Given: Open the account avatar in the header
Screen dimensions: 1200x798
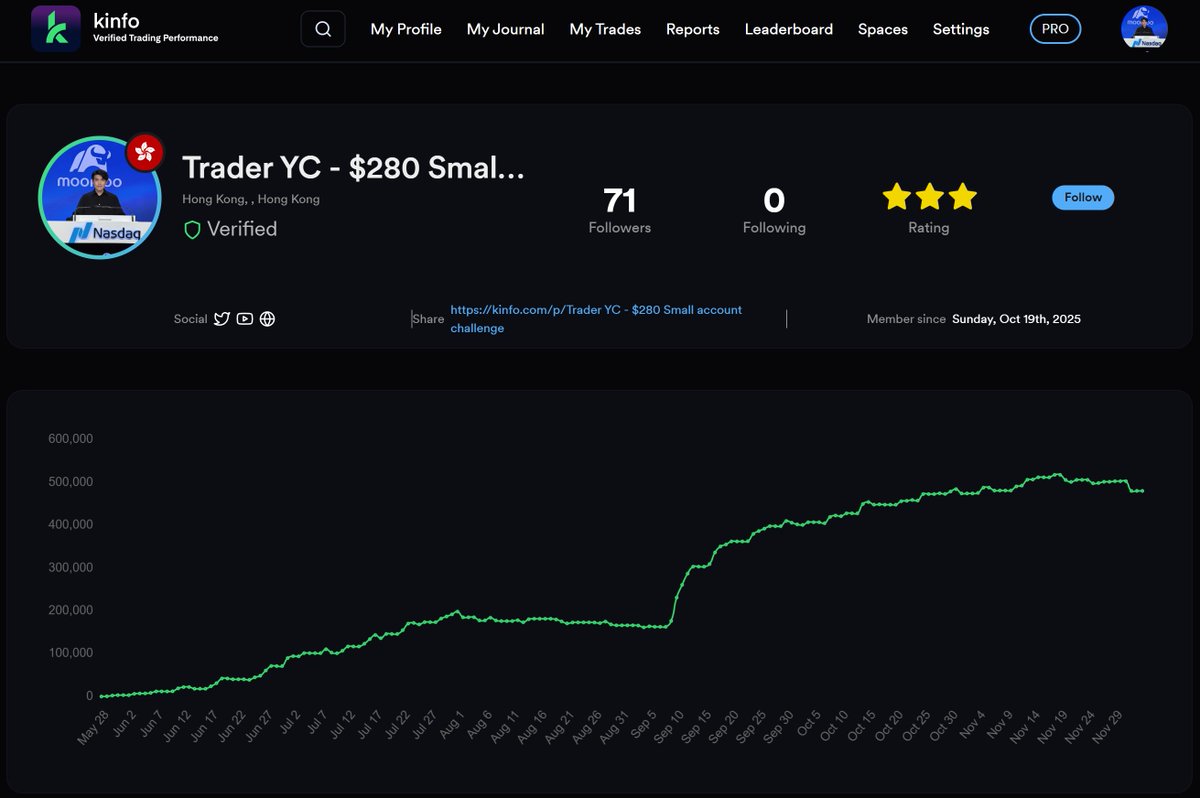Looking at the screenshot, I should [1145, 28].
